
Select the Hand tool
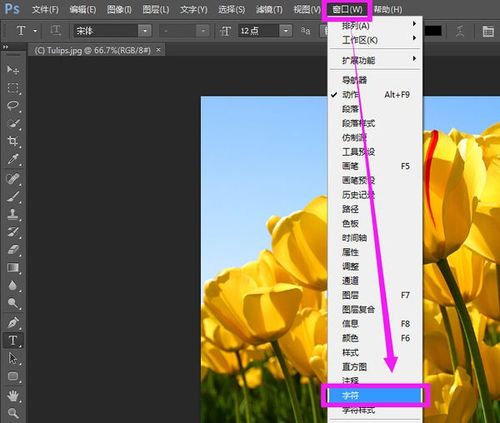click(x=13, y=396)
